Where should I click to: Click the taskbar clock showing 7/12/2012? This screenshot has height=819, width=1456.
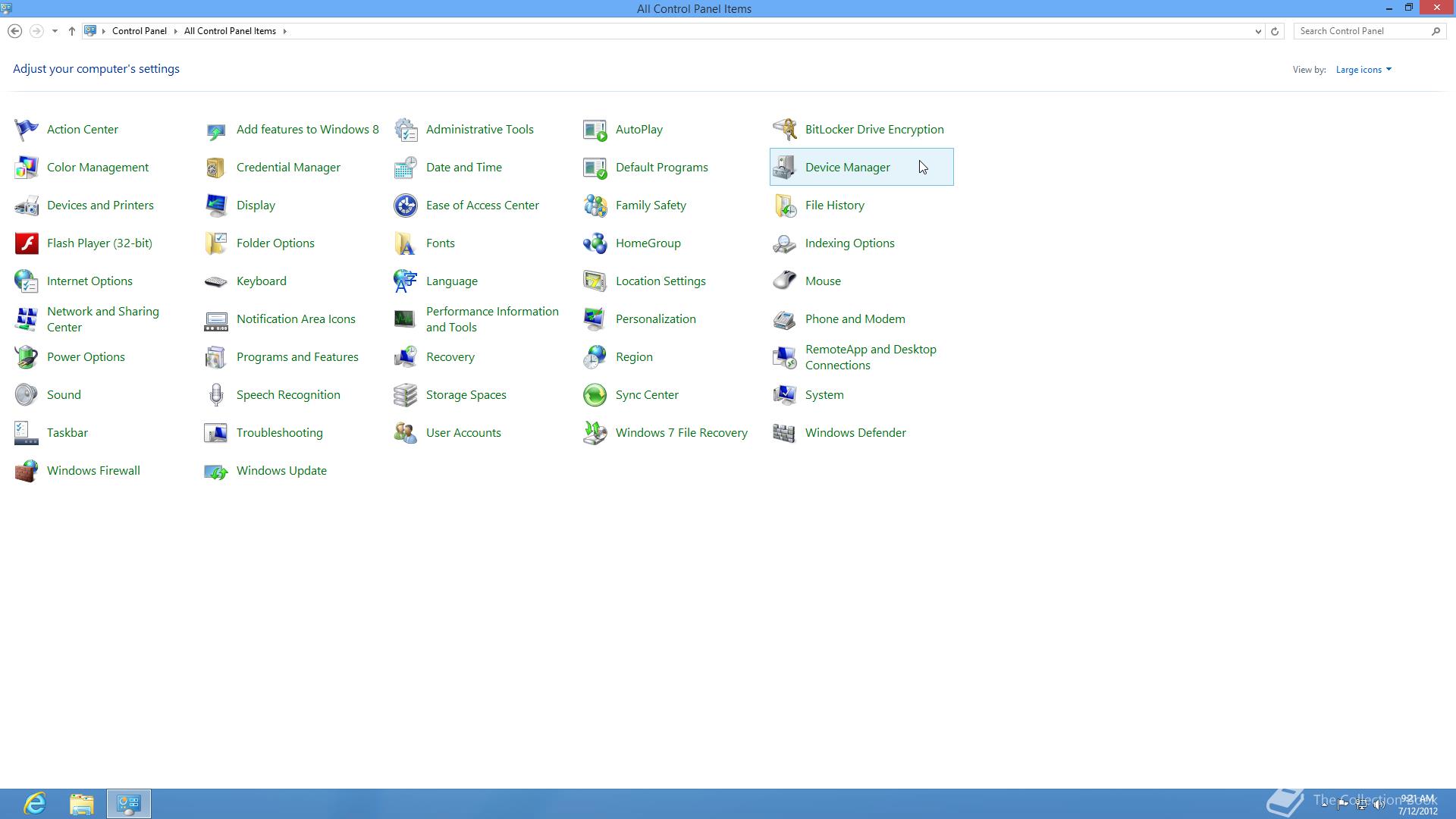1417,805
